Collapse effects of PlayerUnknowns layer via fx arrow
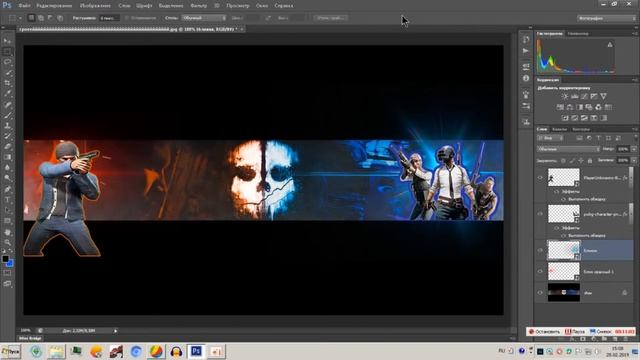The width and height of the screenshot is (640, 360). pyautogui.click(x=630, y=178)
